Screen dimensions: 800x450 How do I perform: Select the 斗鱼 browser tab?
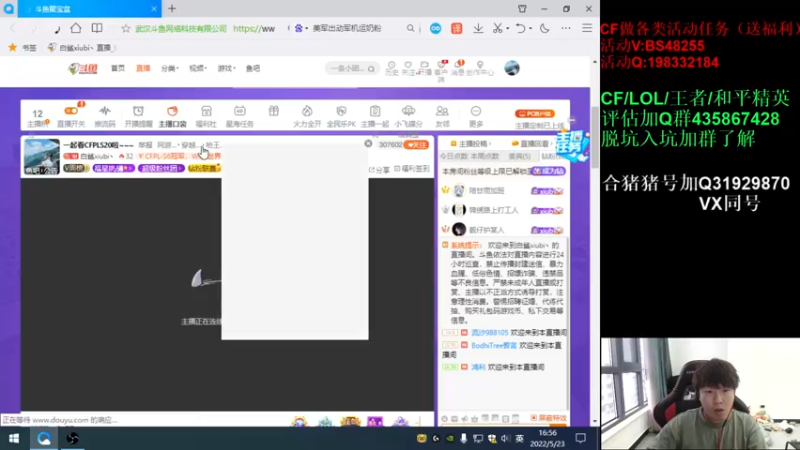[89, 9]
